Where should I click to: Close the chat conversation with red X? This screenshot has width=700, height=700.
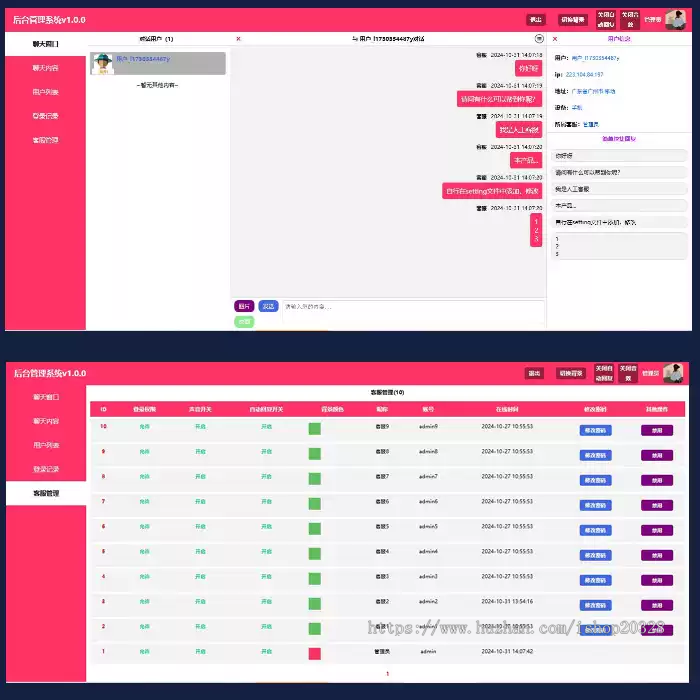coord(238,39)
